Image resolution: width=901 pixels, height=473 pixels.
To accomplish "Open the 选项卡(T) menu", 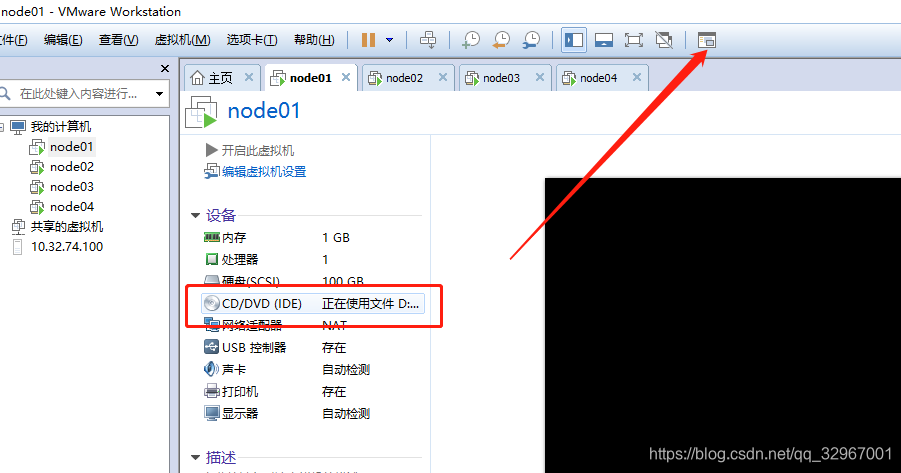I will (252, 40).
